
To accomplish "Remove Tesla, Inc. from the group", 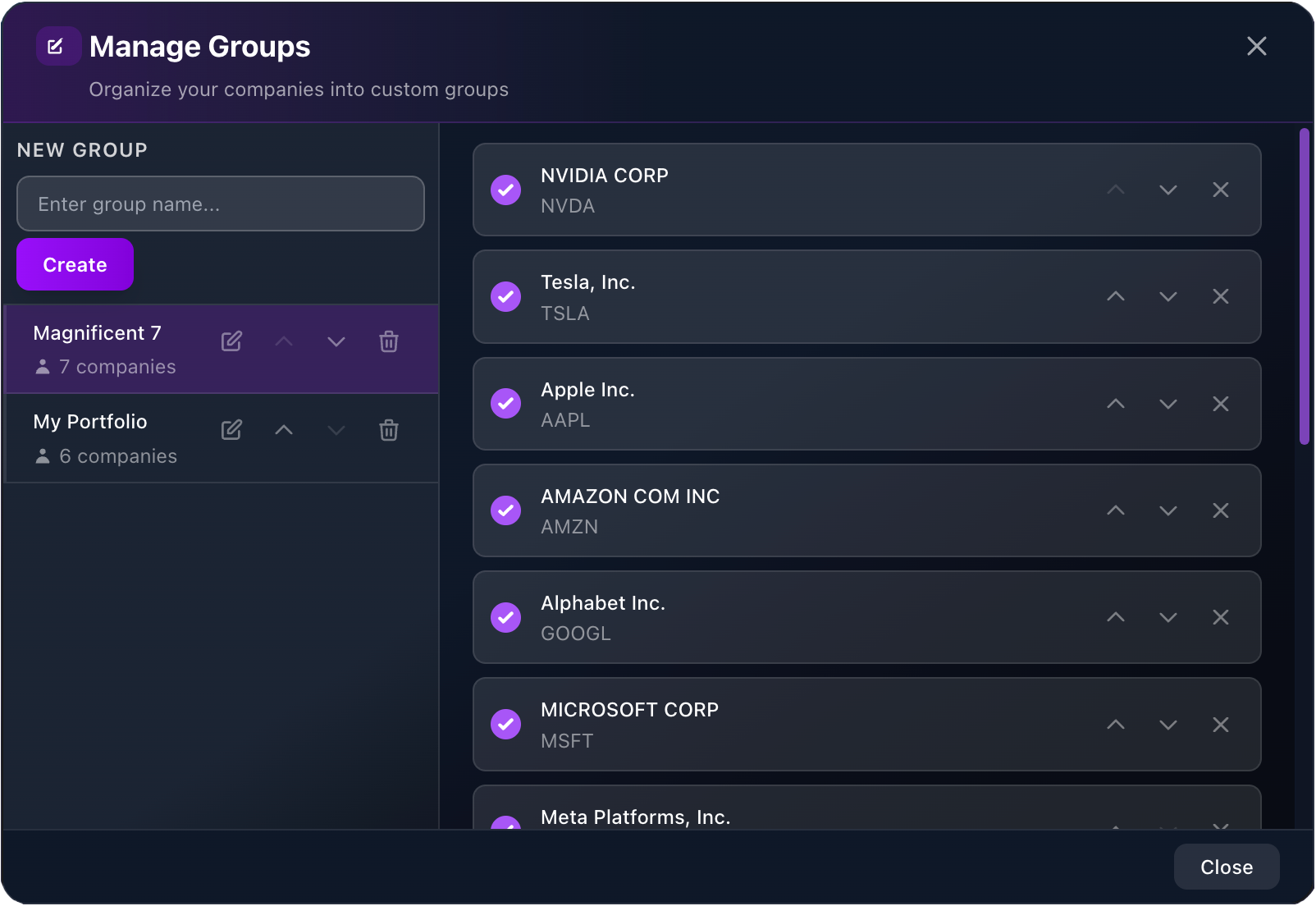I will [1221, 296].
